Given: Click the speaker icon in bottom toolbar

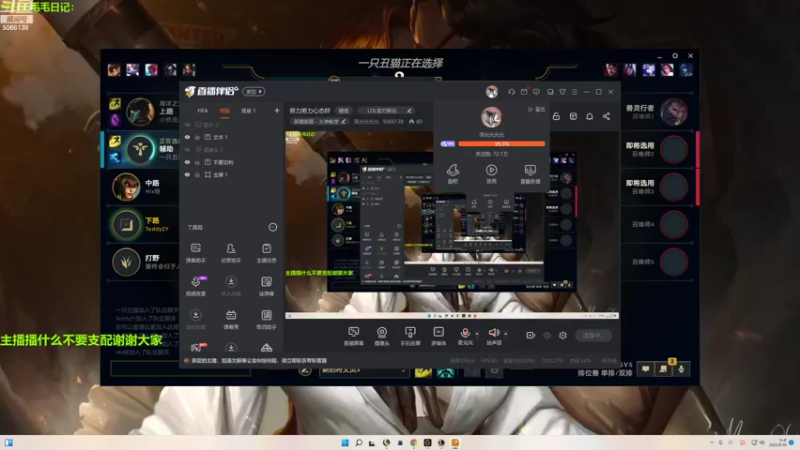Looking at the screenshot, I should (493, 333).
